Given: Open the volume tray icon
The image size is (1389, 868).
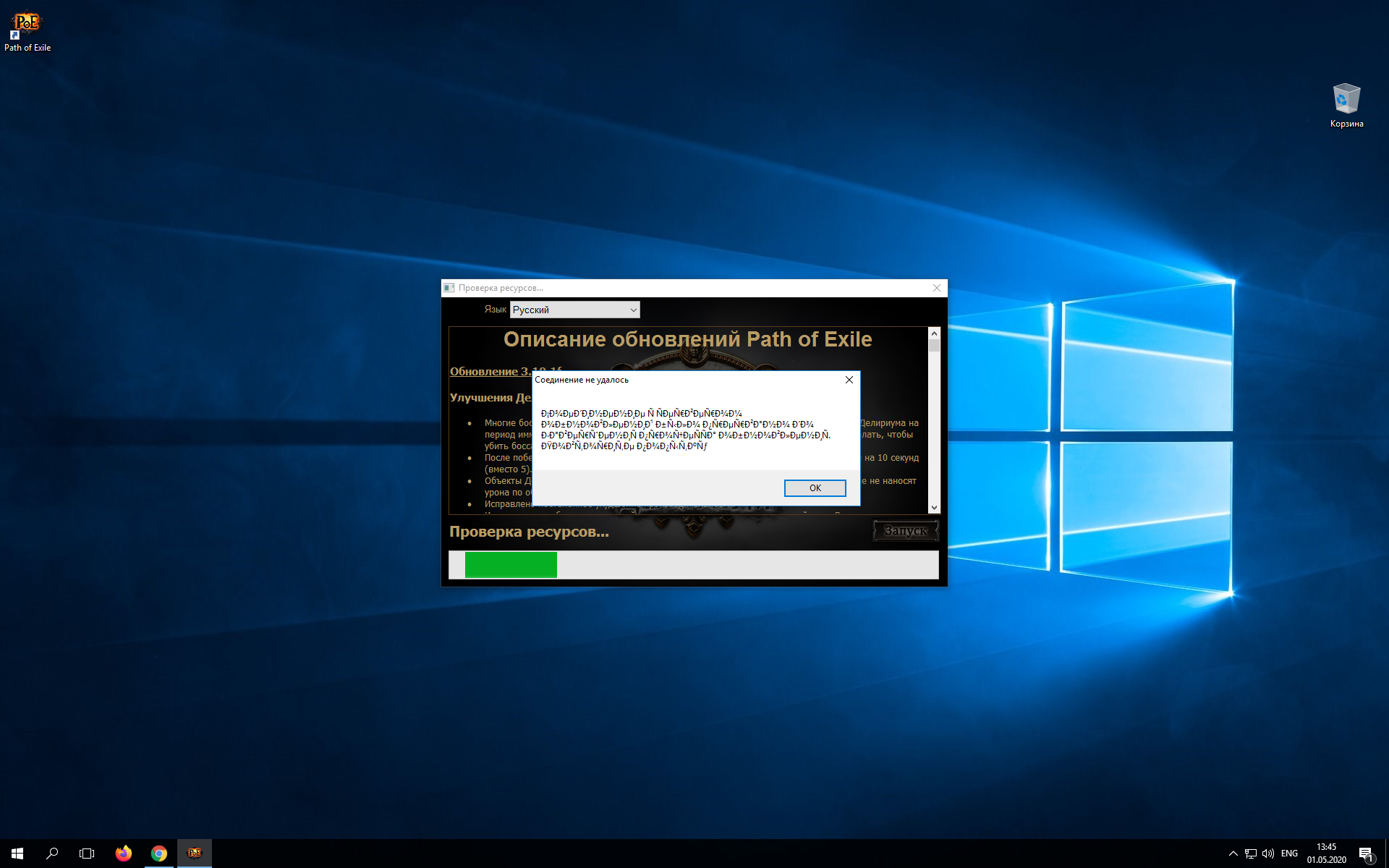Looking at the screenshot, I should pyautogui.click(x=1268, y=854).
